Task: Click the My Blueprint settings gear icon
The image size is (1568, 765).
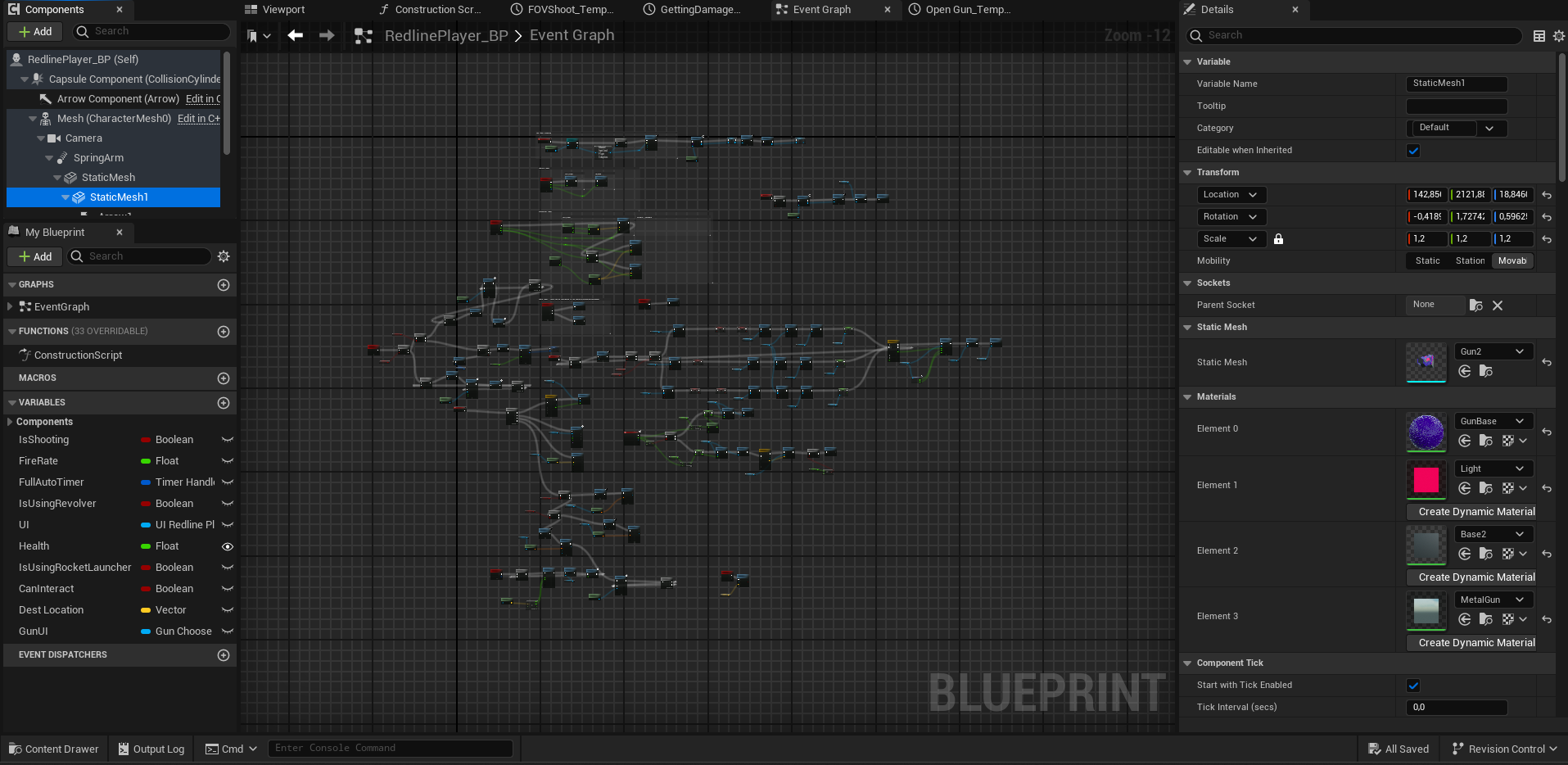Action: 224,256
